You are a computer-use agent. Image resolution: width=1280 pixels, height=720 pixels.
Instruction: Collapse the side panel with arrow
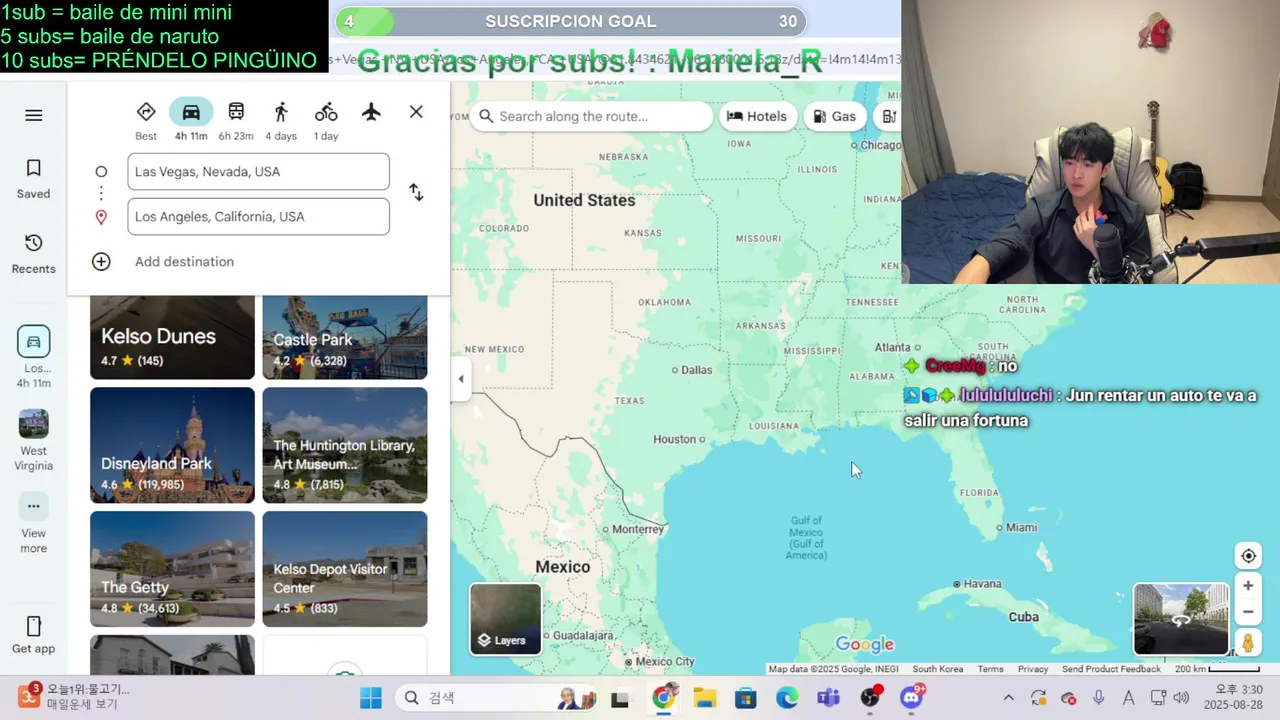pos(460,379)
